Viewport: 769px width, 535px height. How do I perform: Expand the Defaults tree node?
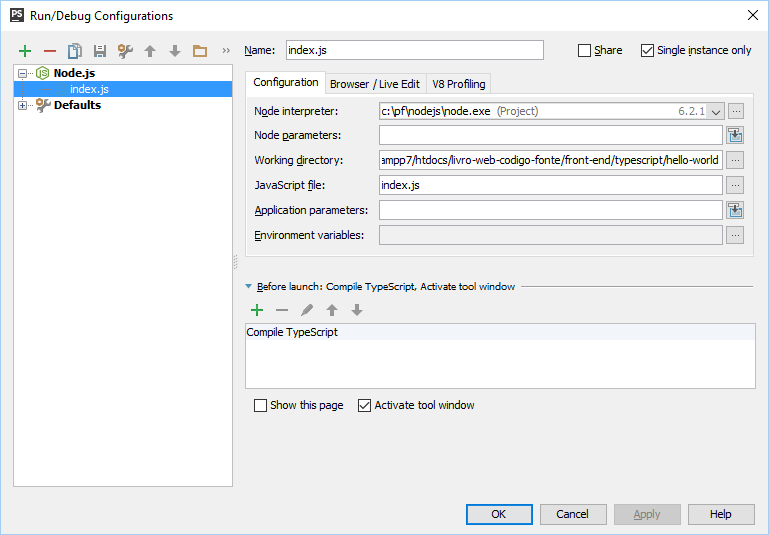22,106
